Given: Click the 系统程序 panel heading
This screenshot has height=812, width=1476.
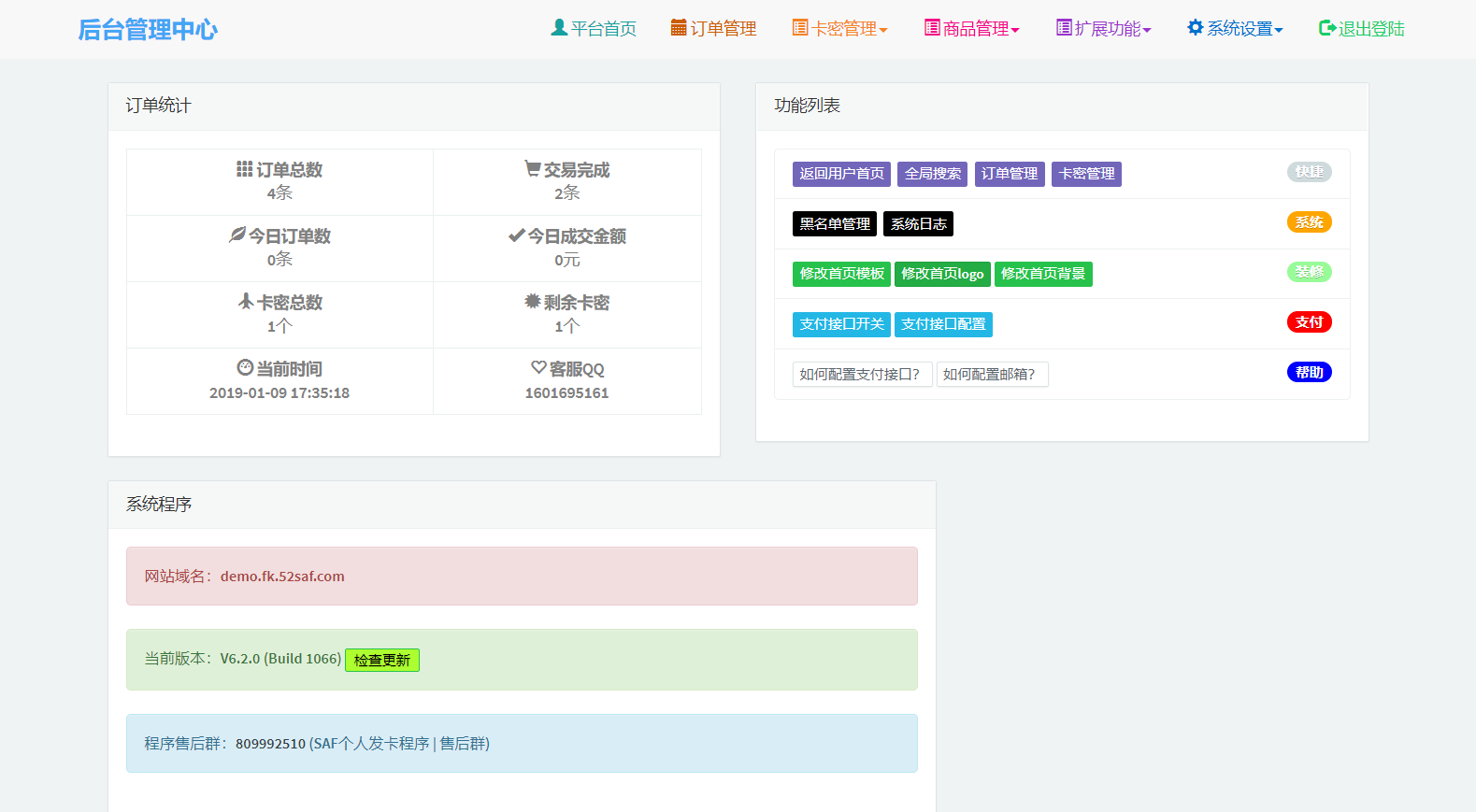Looking at the screenshot, I should [158, 505].
